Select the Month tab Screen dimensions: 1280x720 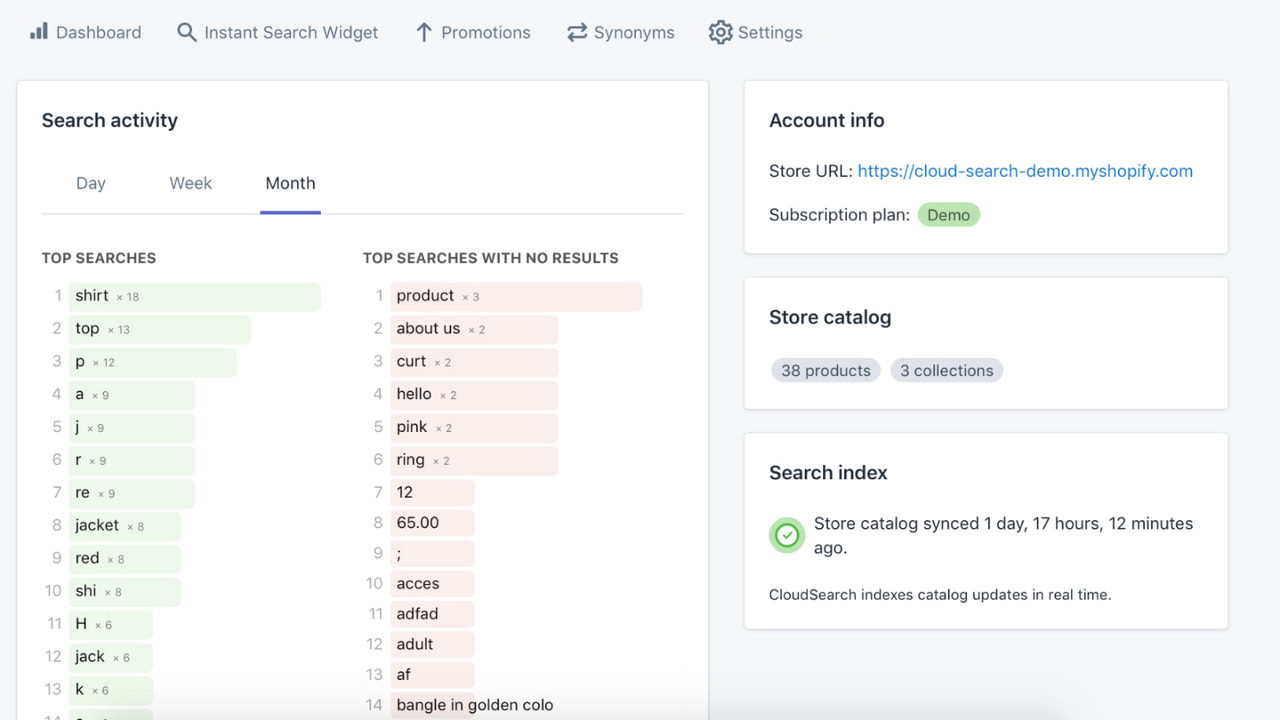[290, 183]
